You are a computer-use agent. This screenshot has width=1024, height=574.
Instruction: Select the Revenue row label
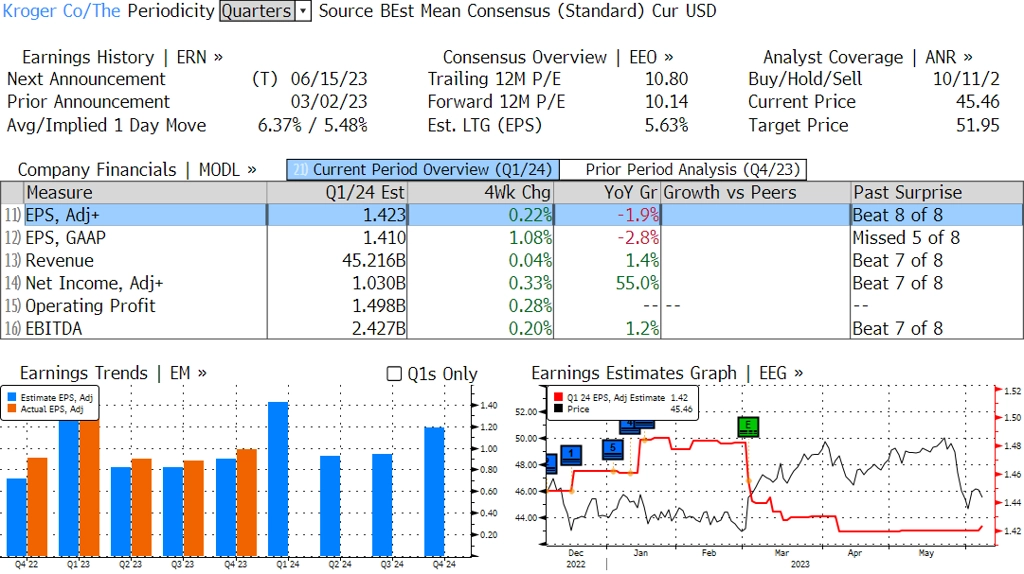tap(59, 261)
